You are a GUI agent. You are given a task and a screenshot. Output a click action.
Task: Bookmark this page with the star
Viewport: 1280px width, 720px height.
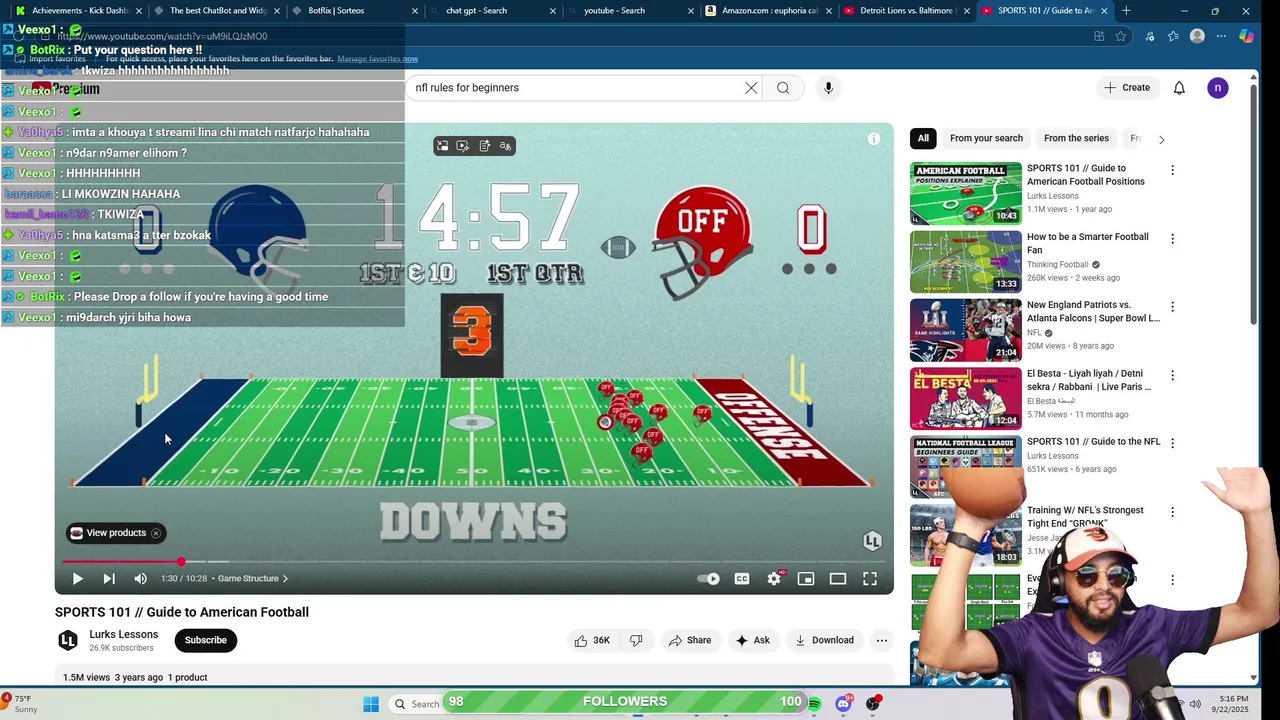tap(1121, 36)
